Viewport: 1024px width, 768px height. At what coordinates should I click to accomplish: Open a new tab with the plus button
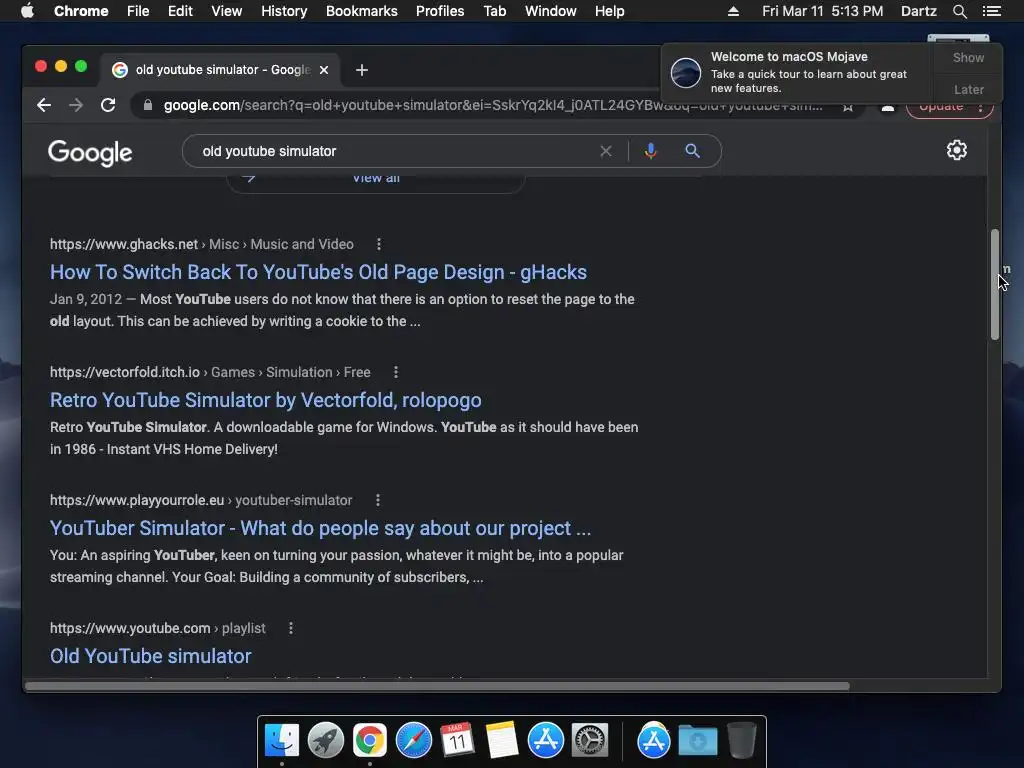pyautogui.click(x=362, y=70)
